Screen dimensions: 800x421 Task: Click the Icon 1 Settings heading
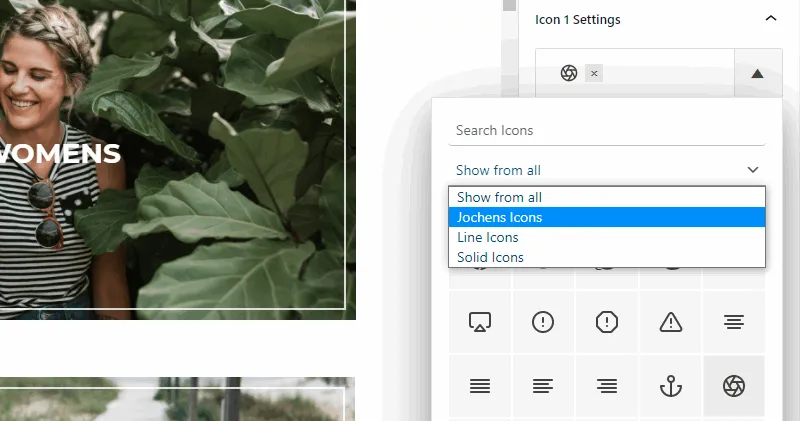(x=578, y=19)
